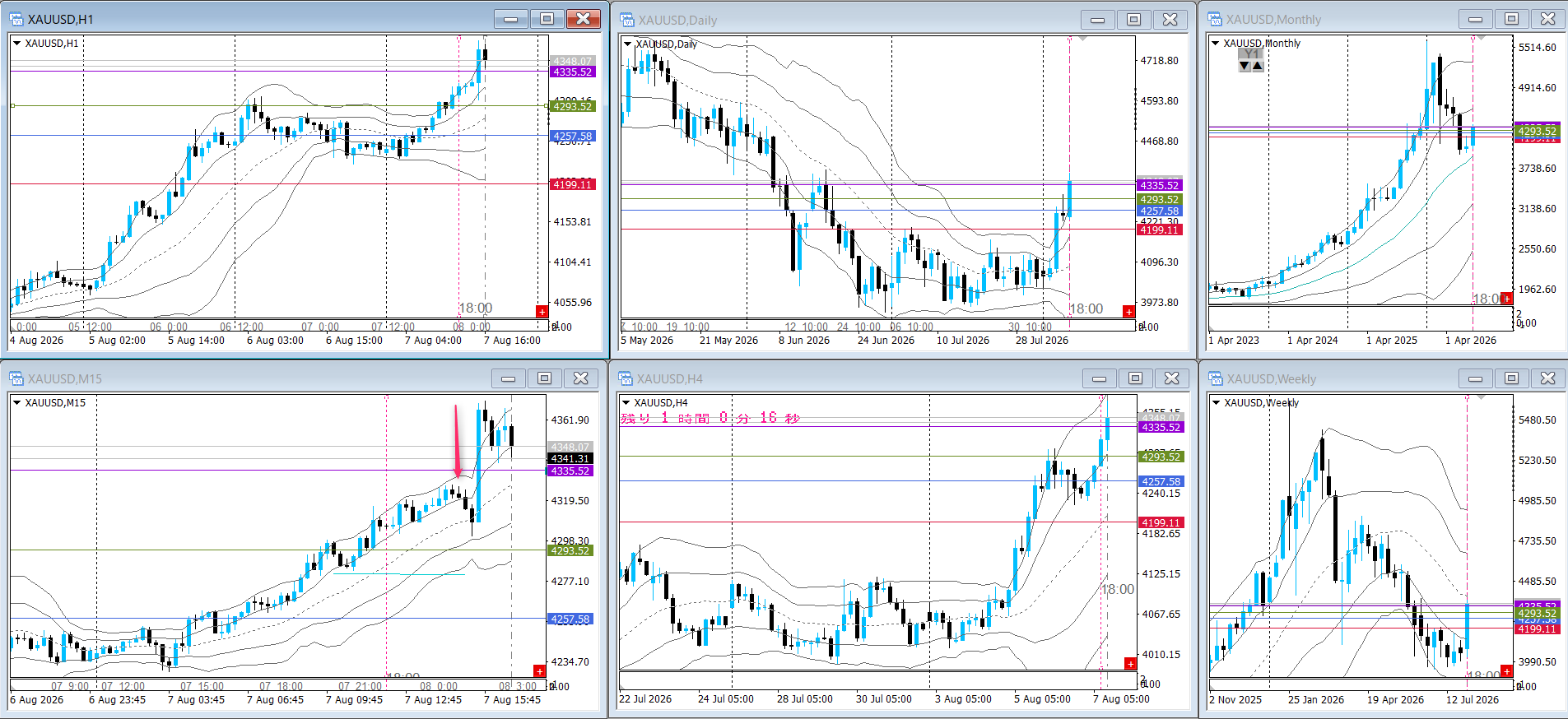Click the blue 4257.58 price label in H4 chart
1568x719 pixels.
pyautogui.click(x=1161, y=481)
